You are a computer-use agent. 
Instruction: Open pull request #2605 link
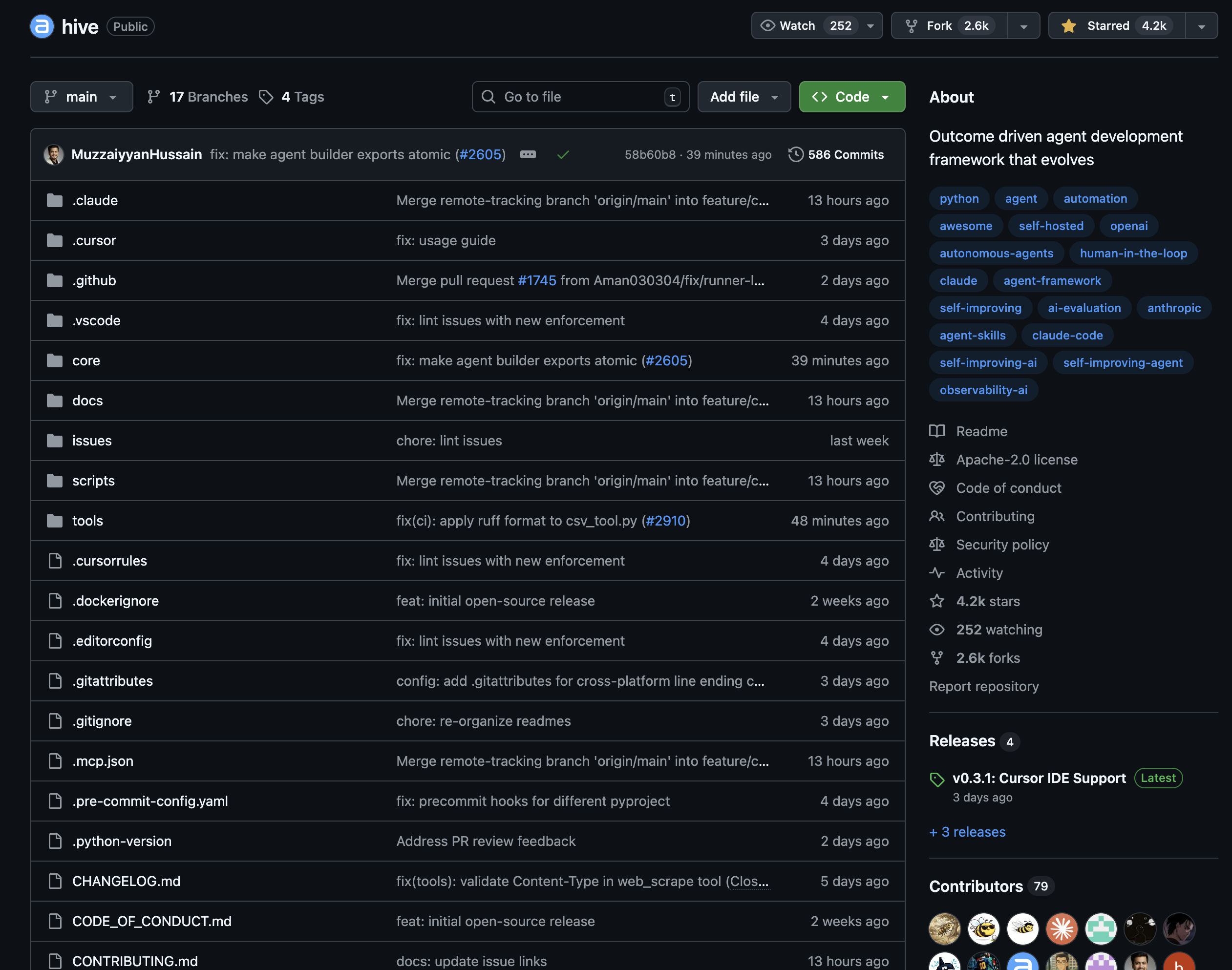click(x=481, y=154)
